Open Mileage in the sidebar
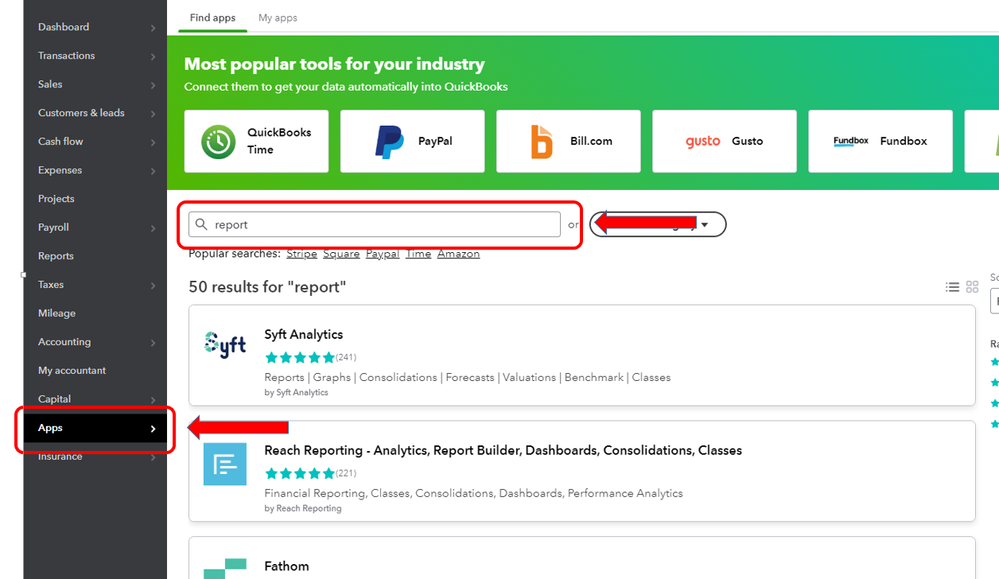Screen dimensions: 999x579 (57, 313)
